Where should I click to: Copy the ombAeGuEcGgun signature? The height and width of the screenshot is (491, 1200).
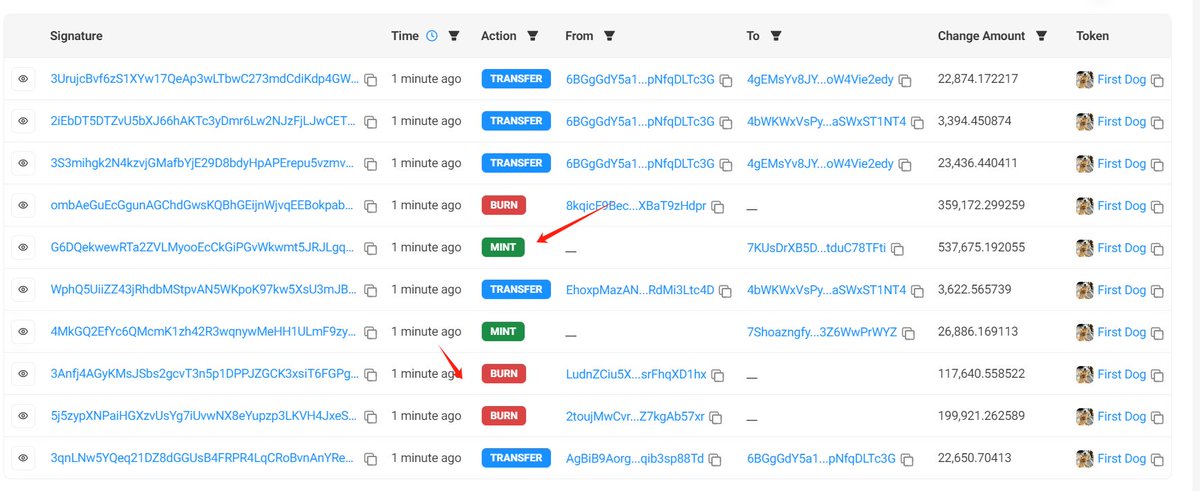tap(370, 206)
